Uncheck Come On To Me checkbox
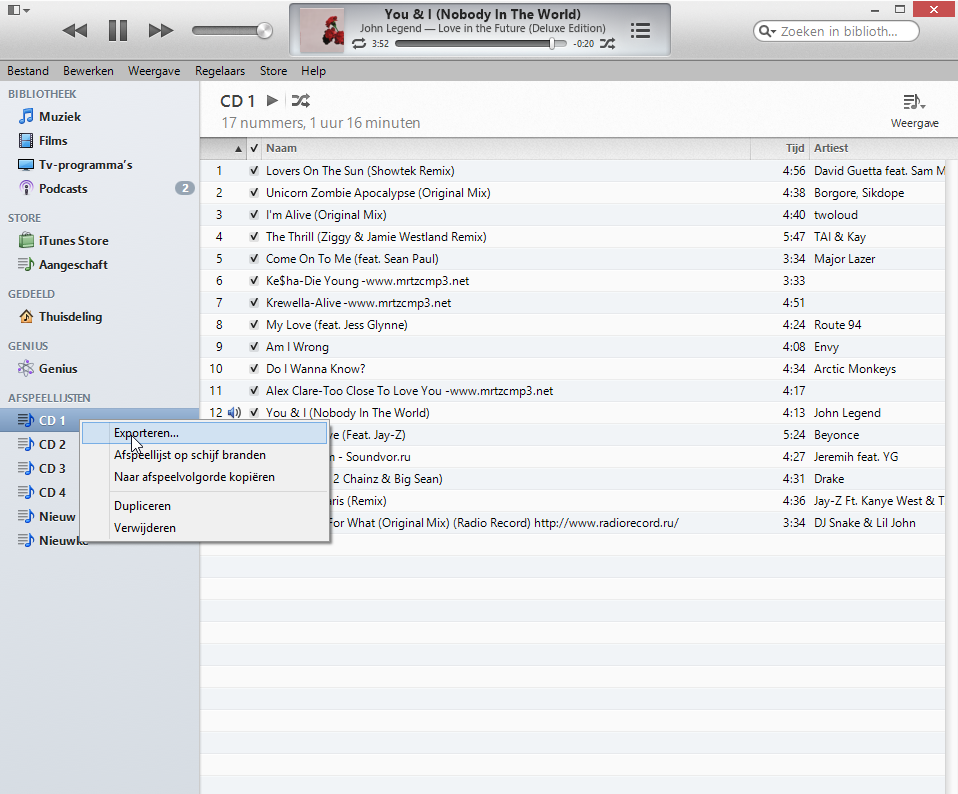 [x=254, y=259]
